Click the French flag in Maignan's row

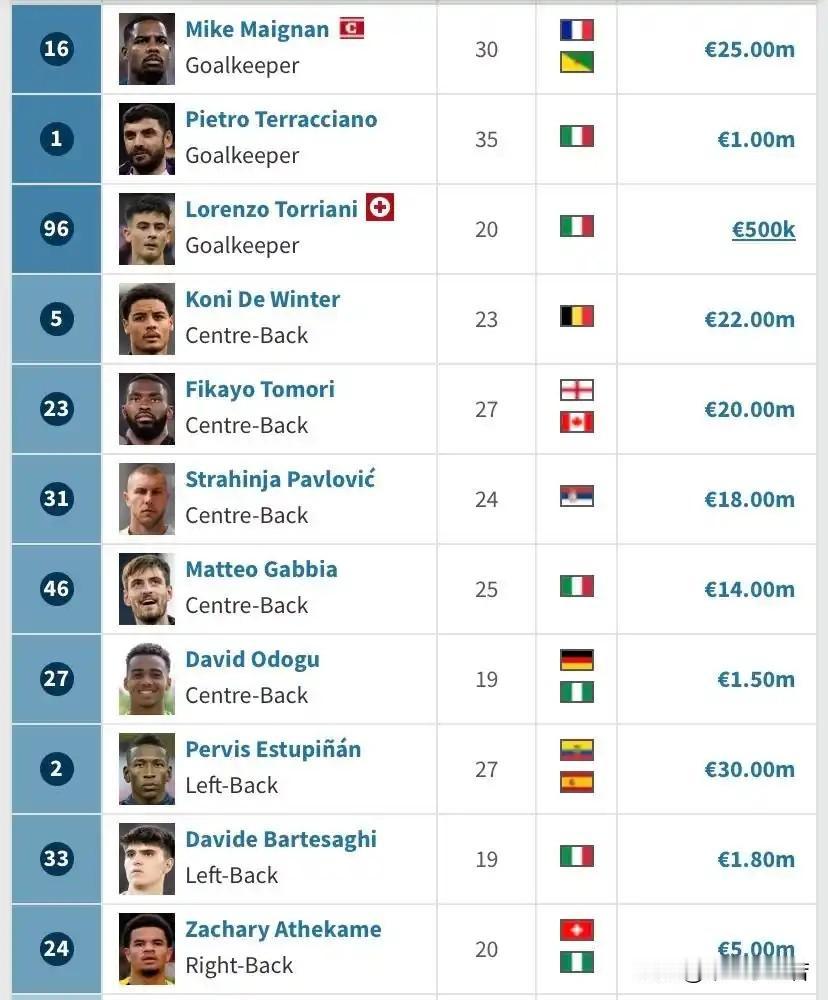[577, 30]
